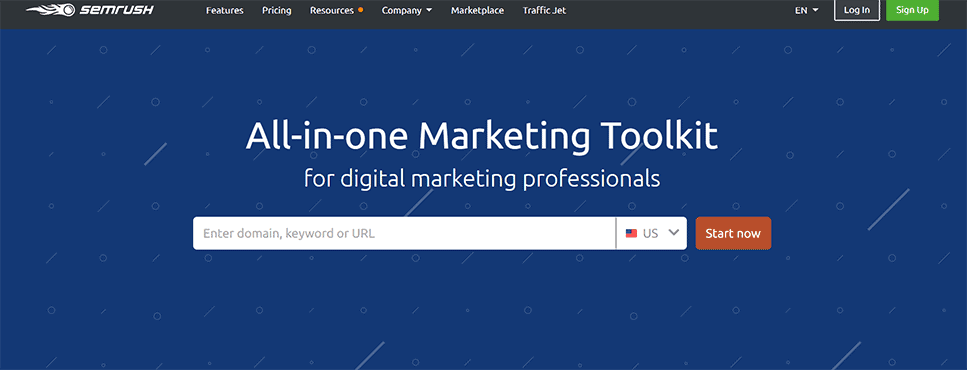
Task: Go to the Pricing page
Action: point(277,10)
